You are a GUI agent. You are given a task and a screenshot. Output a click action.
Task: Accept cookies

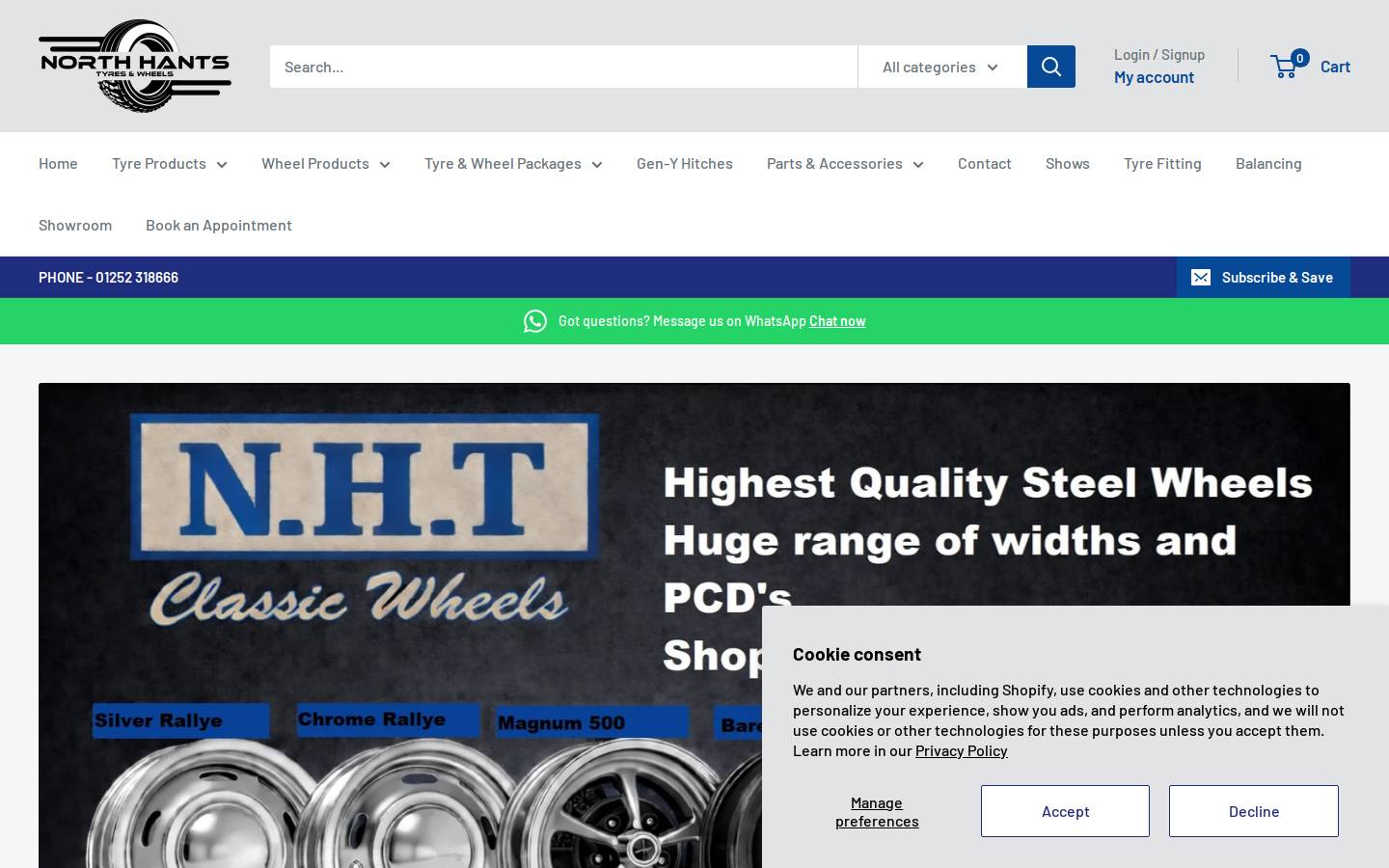(1065, 811)
